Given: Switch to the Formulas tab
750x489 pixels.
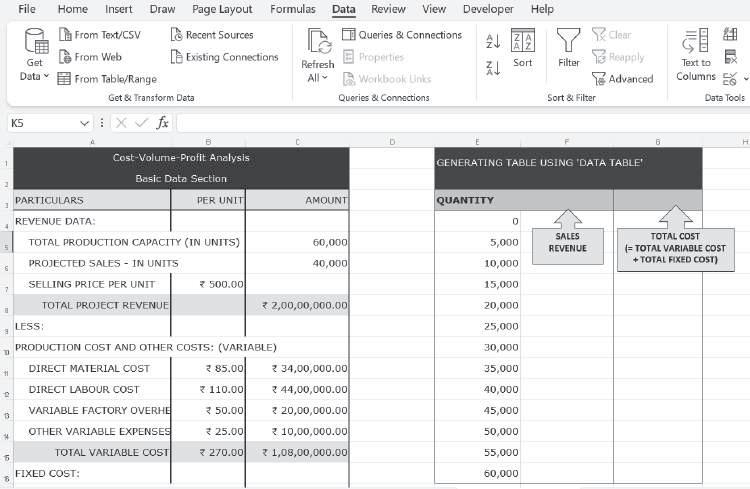Looking at the screenshot, I should tap(293, 9).
